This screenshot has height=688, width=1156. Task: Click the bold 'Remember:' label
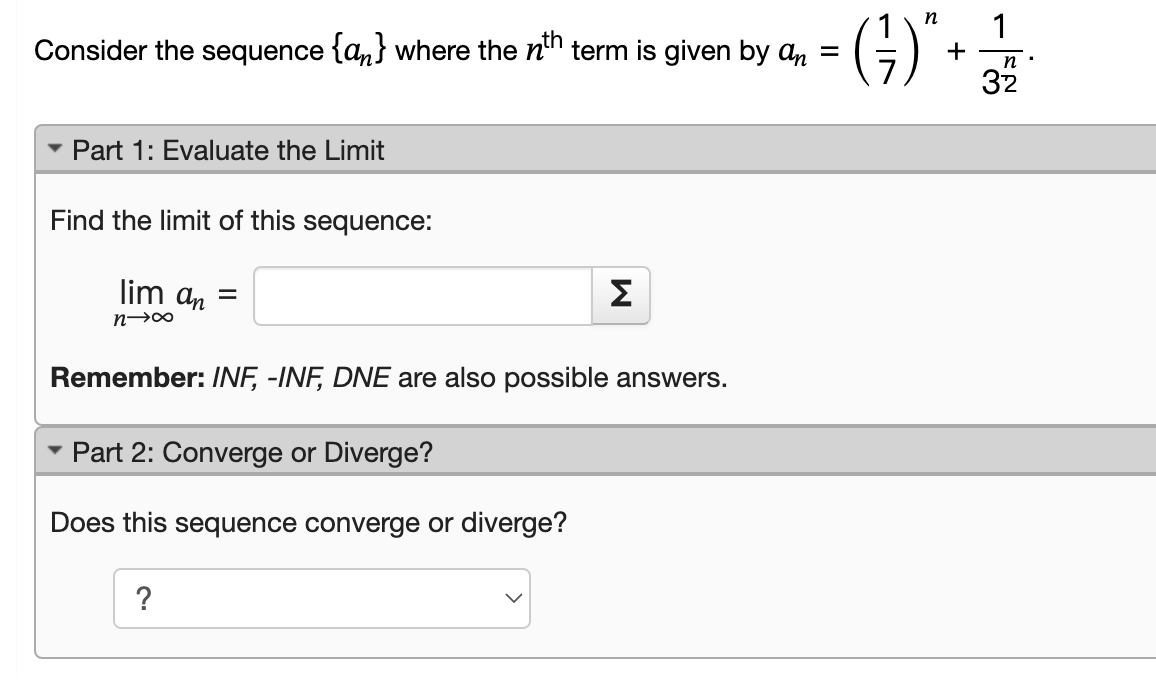pyautogui.click(x=128, y=378)
